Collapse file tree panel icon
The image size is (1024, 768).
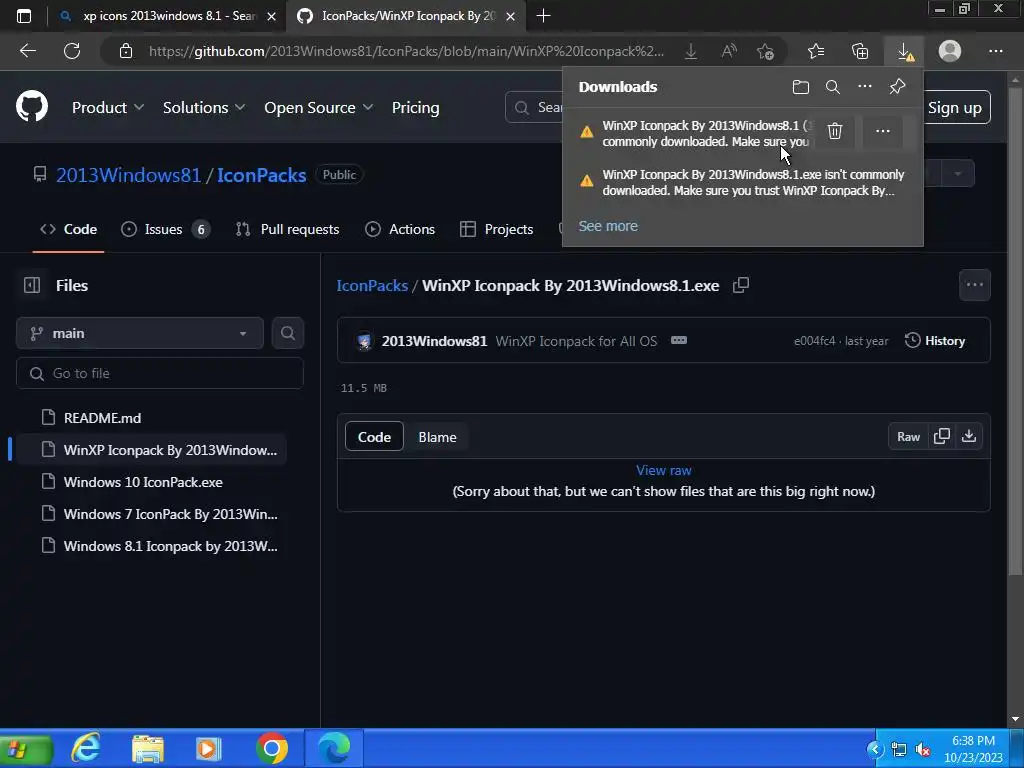(x=31, y=285)
